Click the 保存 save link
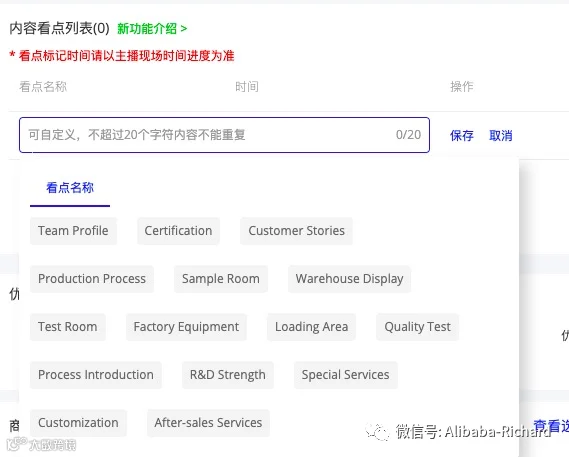Screen dimensions: 569x457 pos(462,135)
